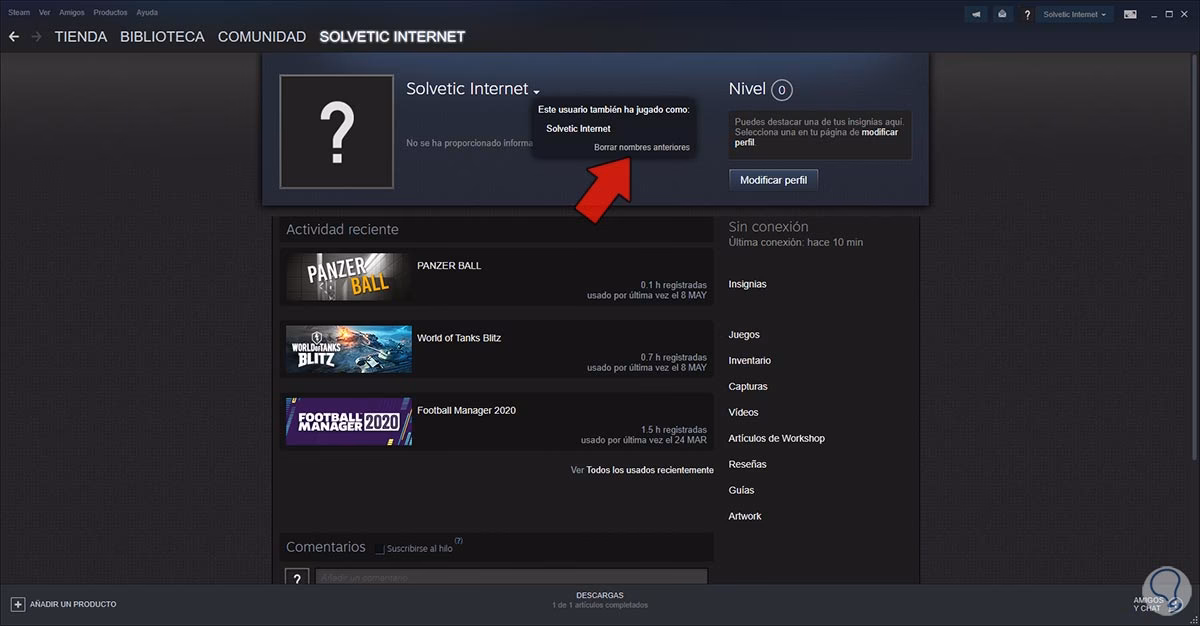The width and height of the screenshot is (1200, 626).
Task: Go to the BIBLIOTECA tab
Action: click(x=162, y=37)
